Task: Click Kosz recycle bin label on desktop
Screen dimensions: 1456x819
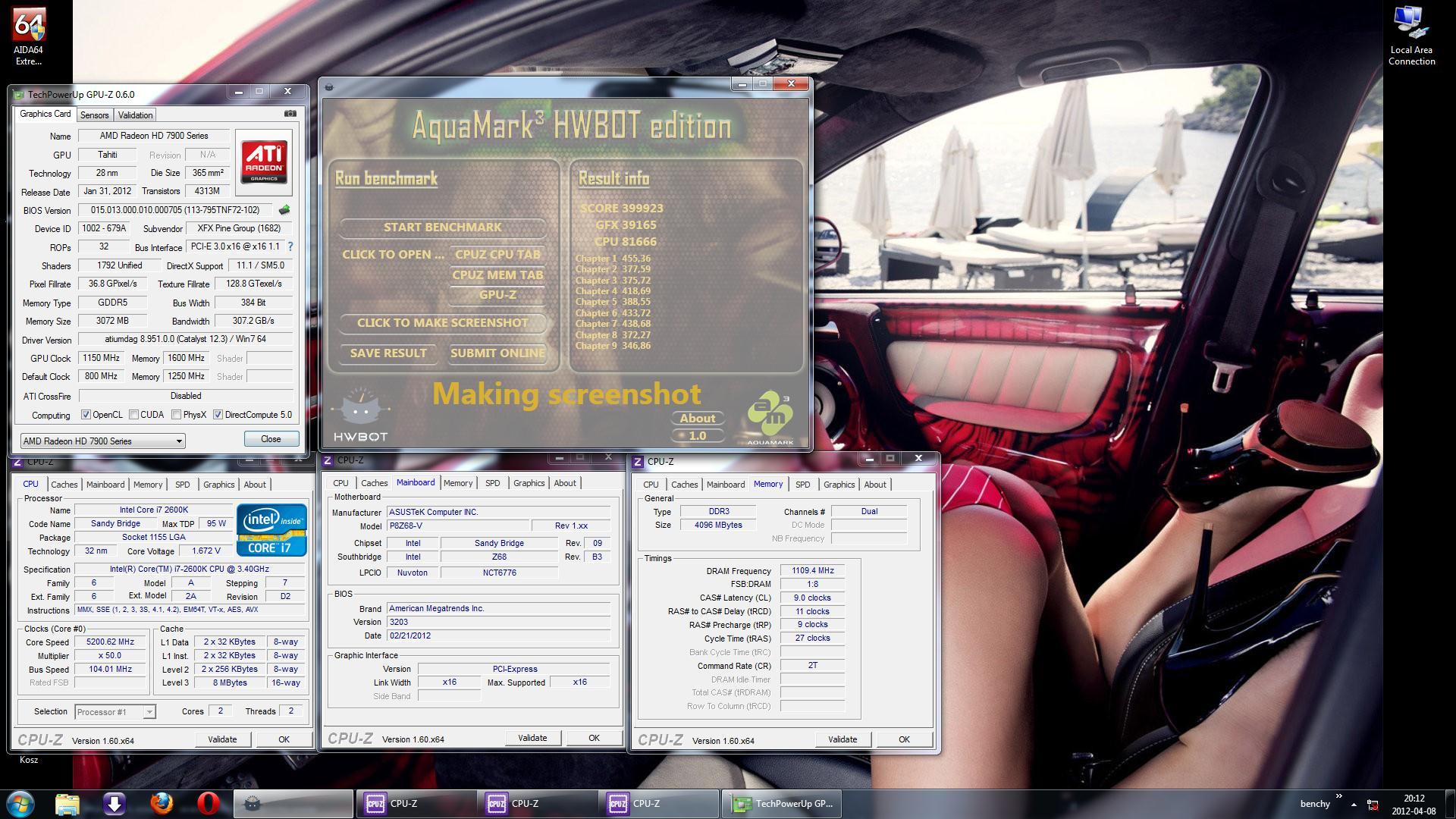Action: coord(29,760)
